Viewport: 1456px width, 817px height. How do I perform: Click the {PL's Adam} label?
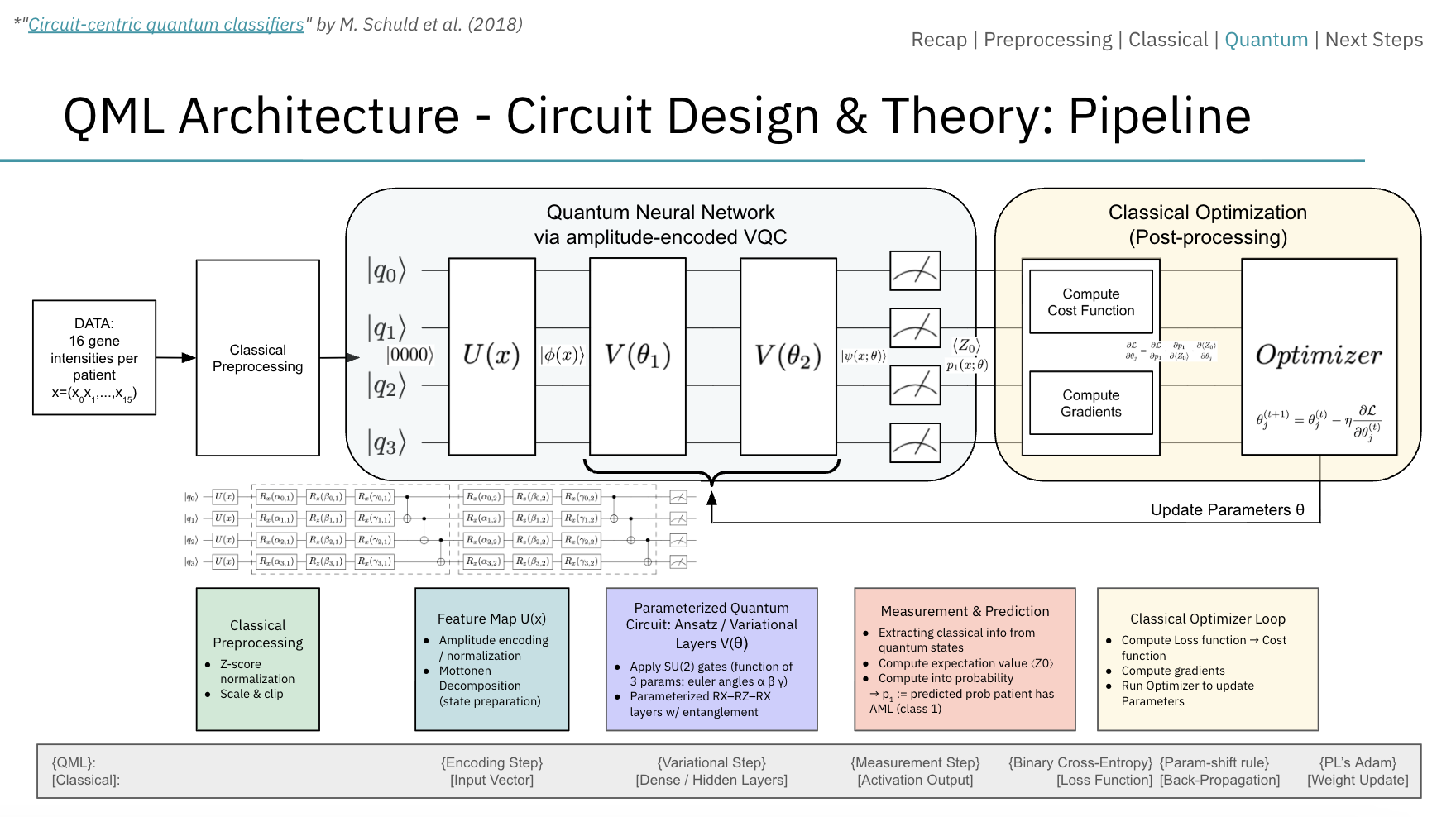(1358, 762)
